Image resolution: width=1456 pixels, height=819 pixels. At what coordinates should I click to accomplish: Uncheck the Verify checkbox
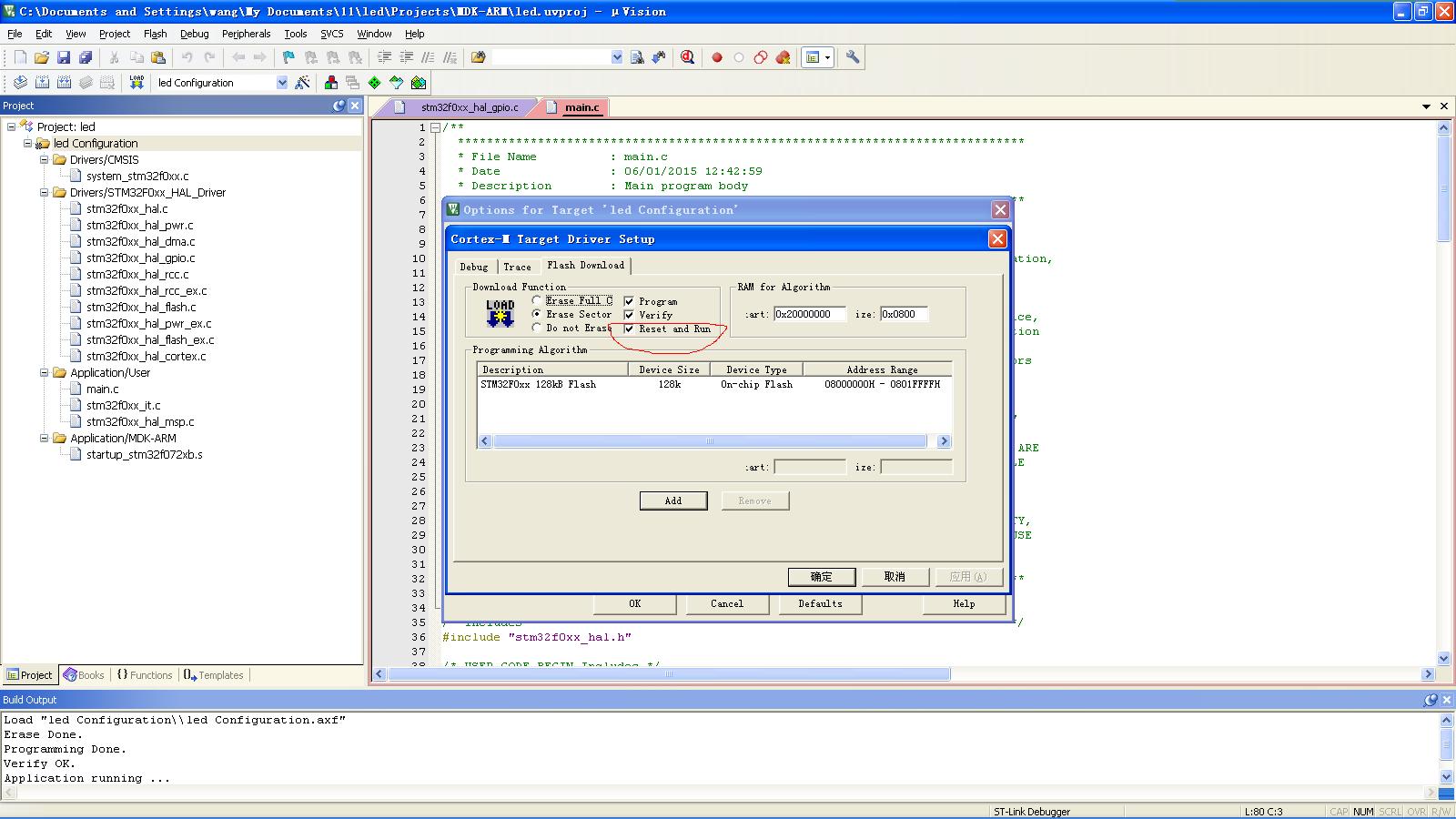tap(629, 315)
